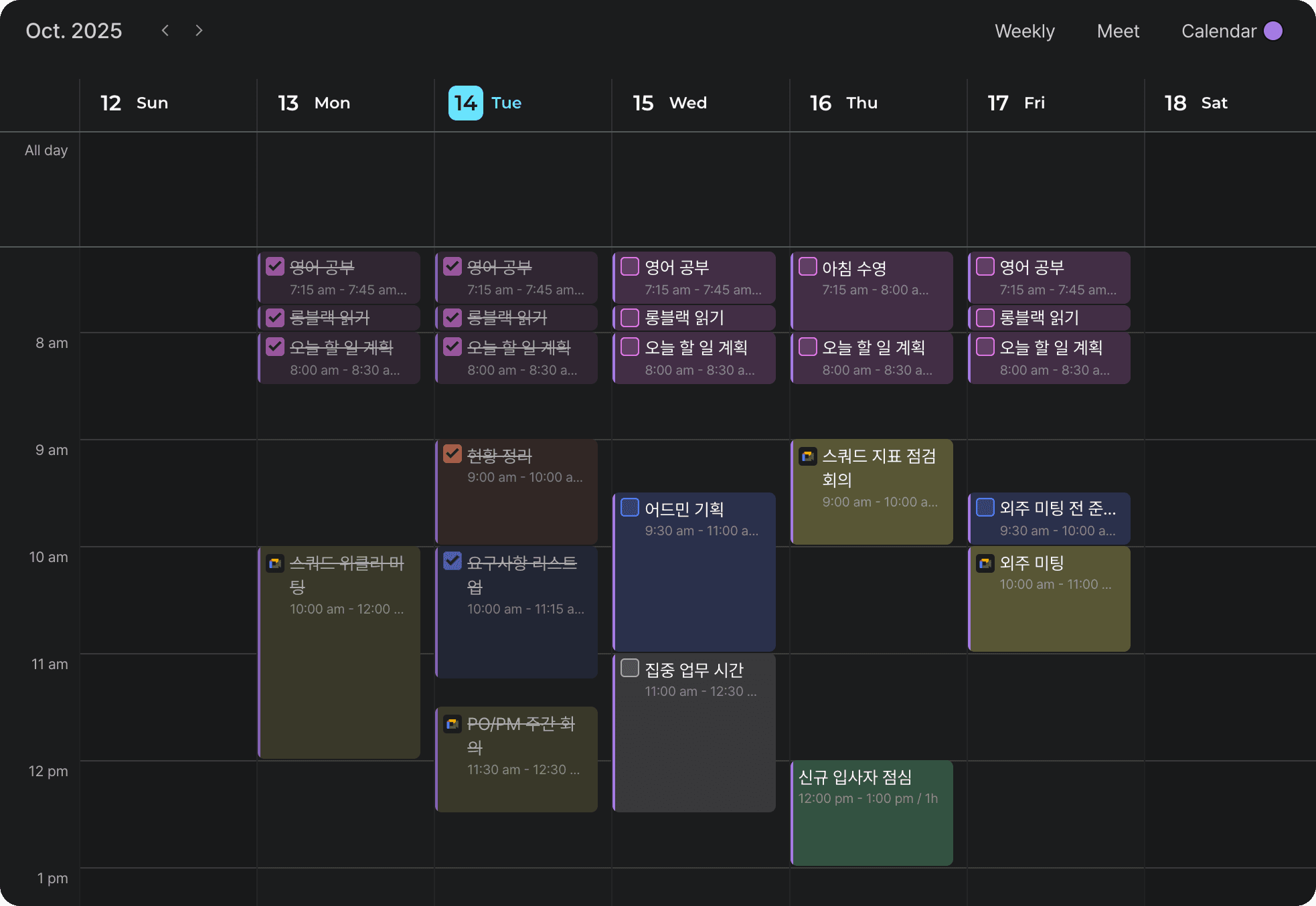Uncheck Monday's 영어 공부 checkbox
This screenshot has width=1316, height=906.
[x=275, y=267]
